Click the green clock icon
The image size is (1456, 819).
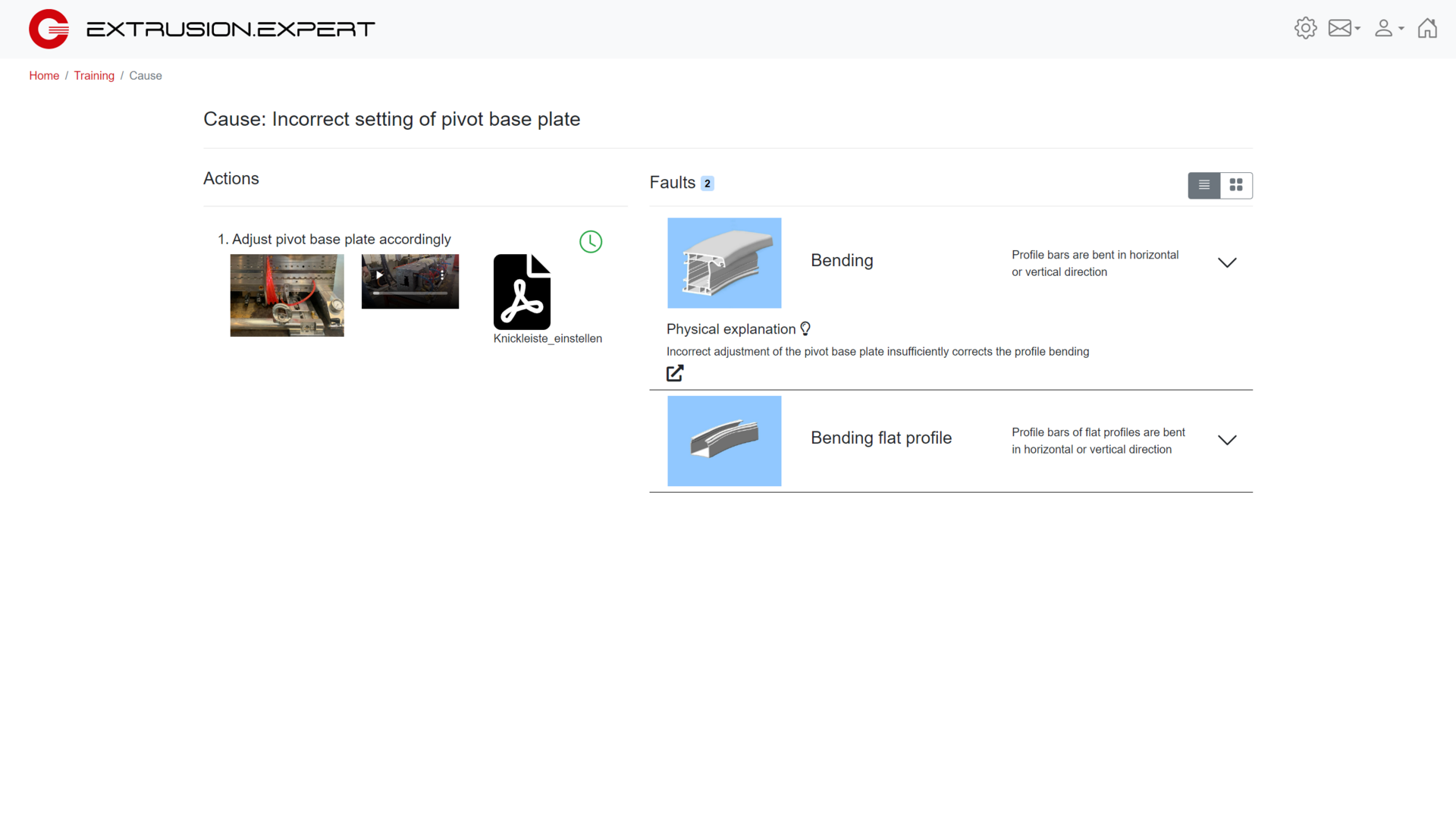[x=591, y=242]
